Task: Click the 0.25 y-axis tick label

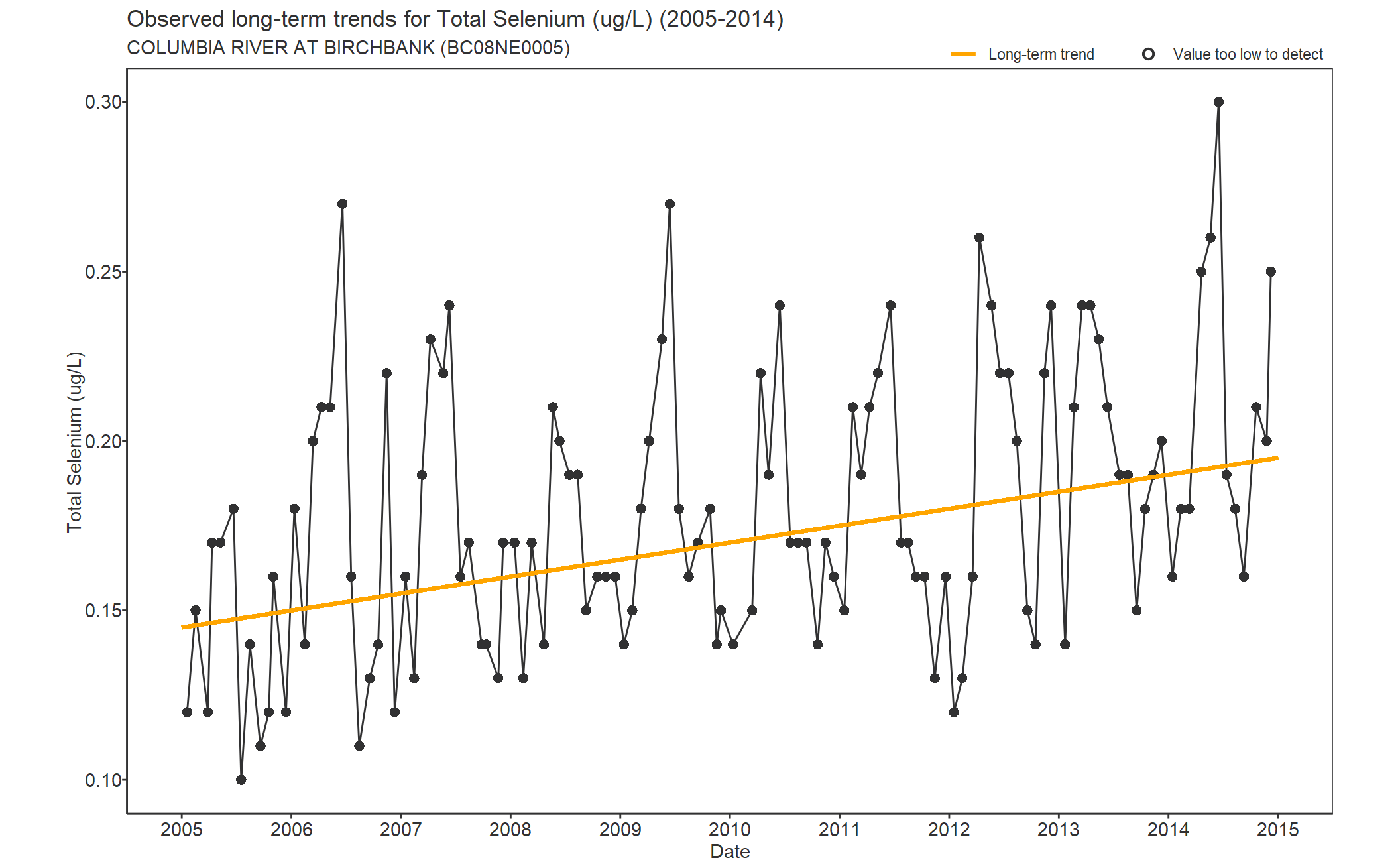Action: (x=103, y=272)
